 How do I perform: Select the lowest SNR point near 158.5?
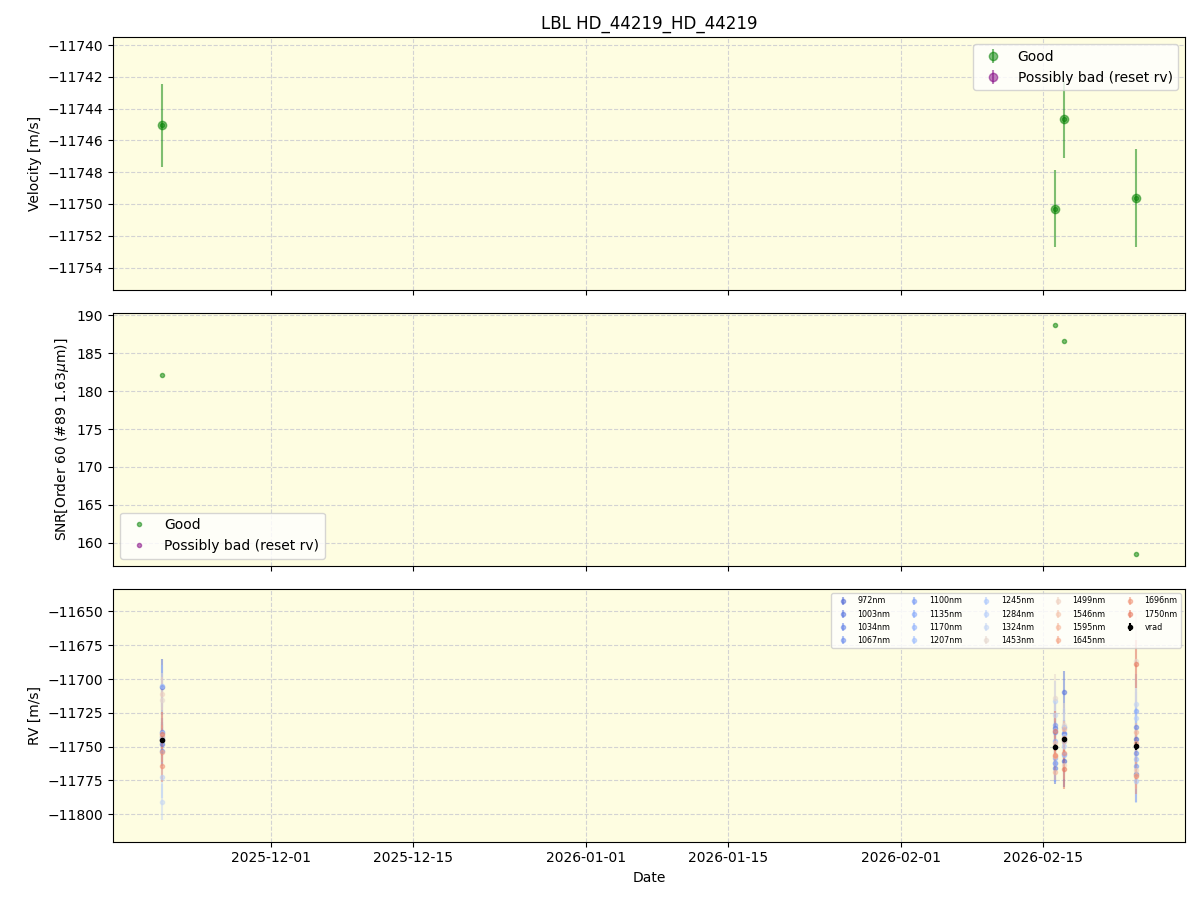pos(1136,554)
